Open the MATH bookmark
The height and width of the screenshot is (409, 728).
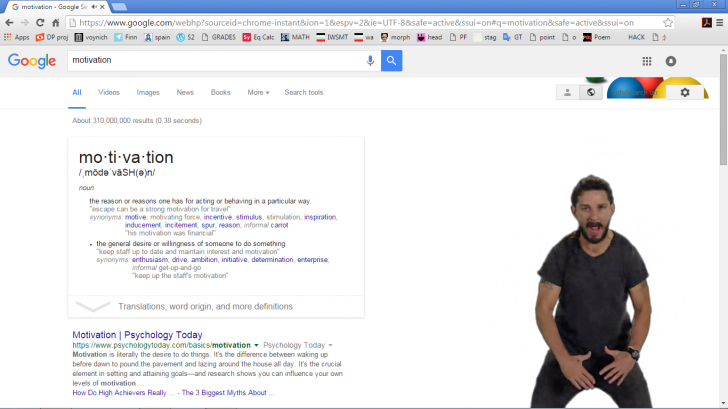coord(295,37)
